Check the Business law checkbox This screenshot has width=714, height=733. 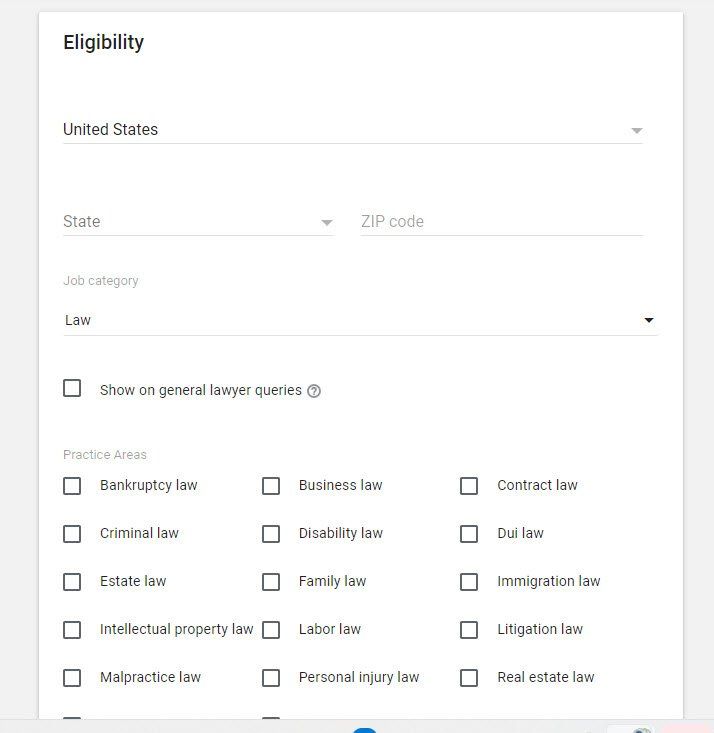271,486
